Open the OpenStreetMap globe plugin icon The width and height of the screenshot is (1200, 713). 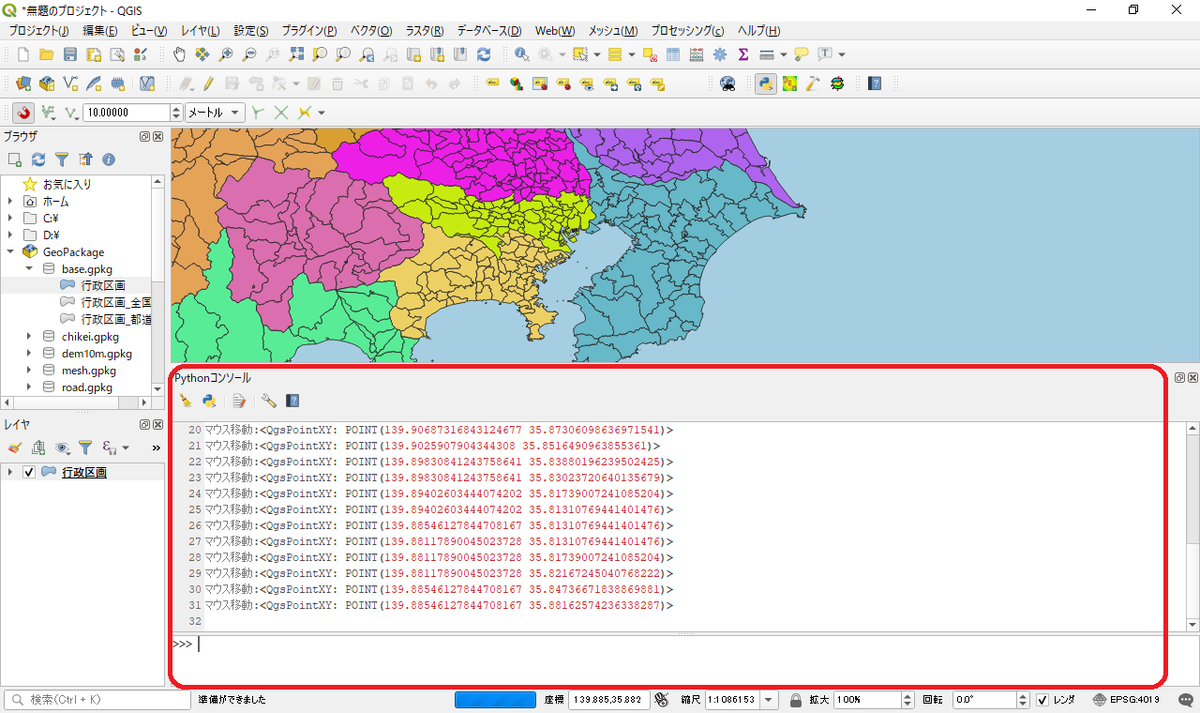click(728, 84)
